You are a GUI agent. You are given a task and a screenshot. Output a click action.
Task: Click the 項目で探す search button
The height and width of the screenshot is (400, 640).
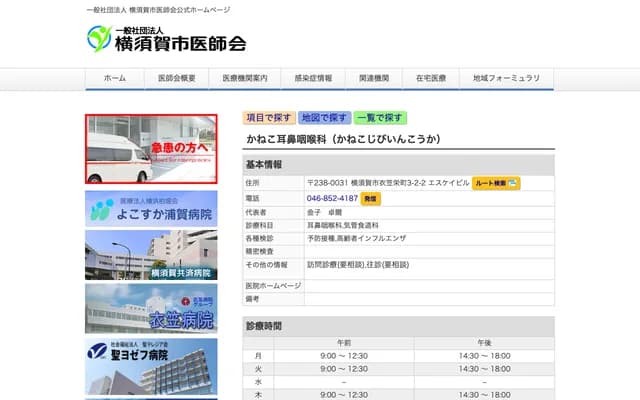click(269, 118)
